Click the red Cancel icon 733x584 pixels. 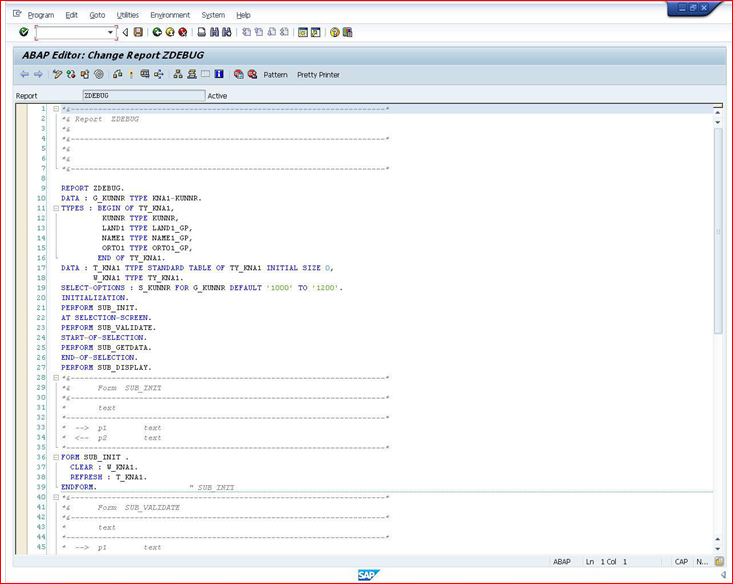coord(183,32)
